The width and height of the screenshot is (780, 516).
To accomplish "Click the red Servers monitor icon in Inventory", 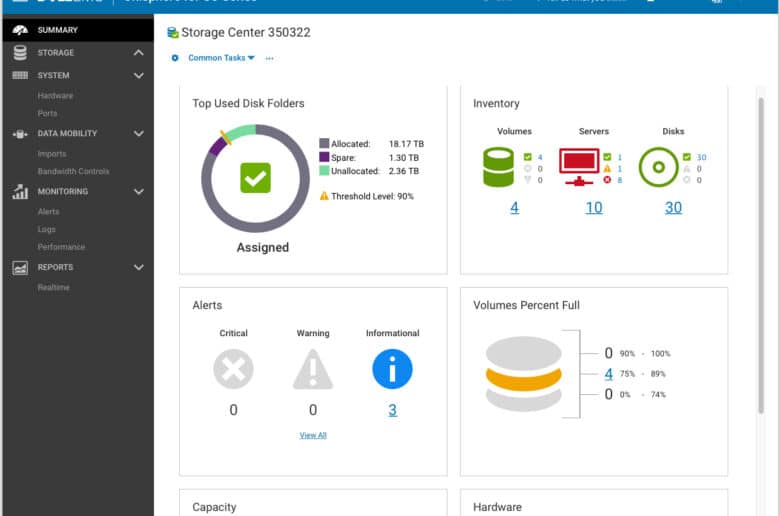I will click(x=579, y=167).
